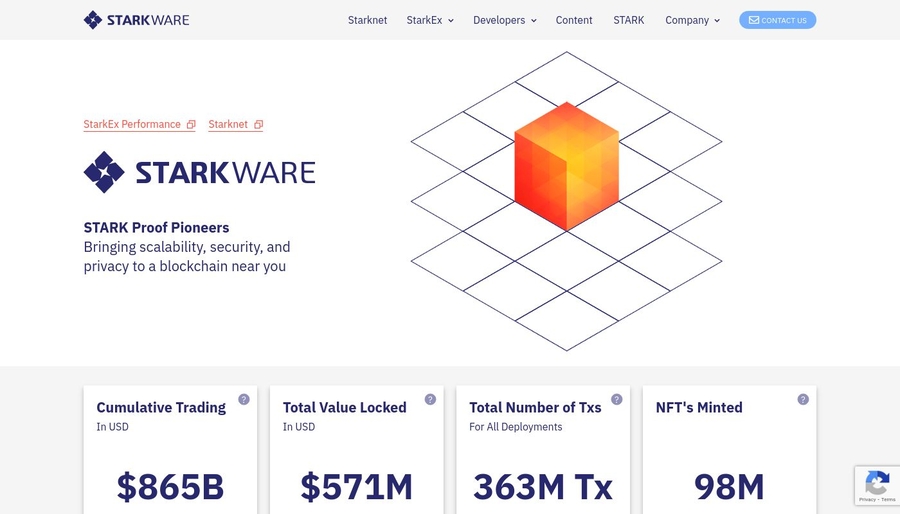Expand the Developers dropdown menu
Screen dimensions: 900x514
tap(504, 20)
